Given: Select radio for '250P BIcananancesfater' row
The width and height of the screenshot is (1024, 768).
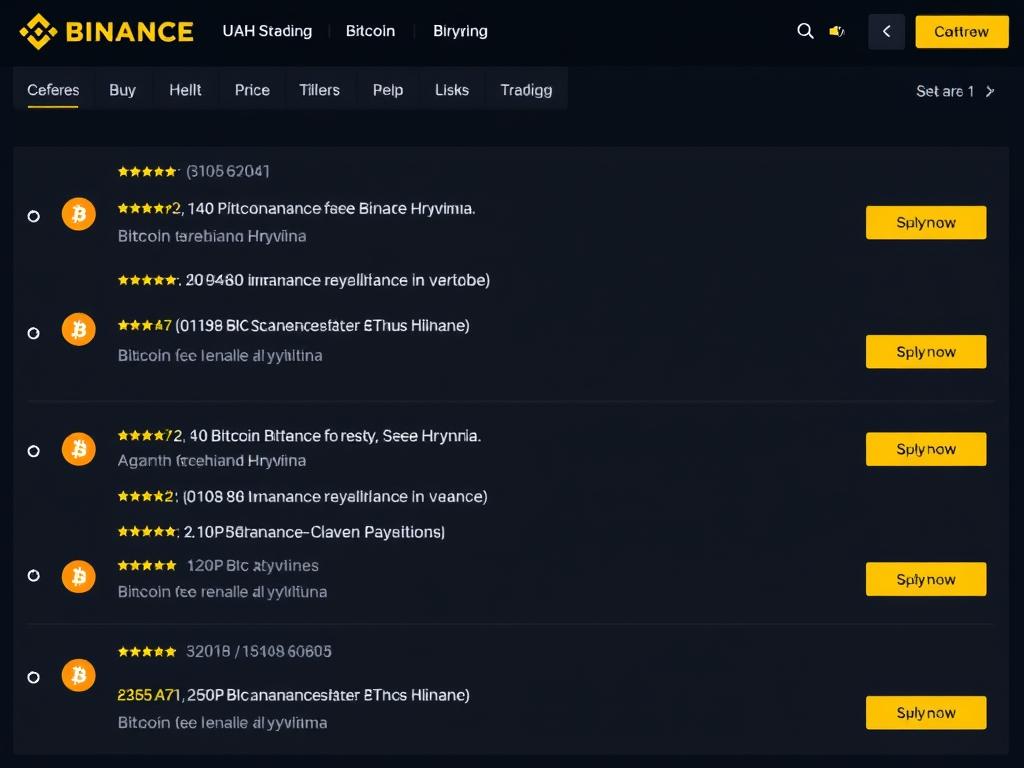Looking at the screenshot, I should point(33,677).
